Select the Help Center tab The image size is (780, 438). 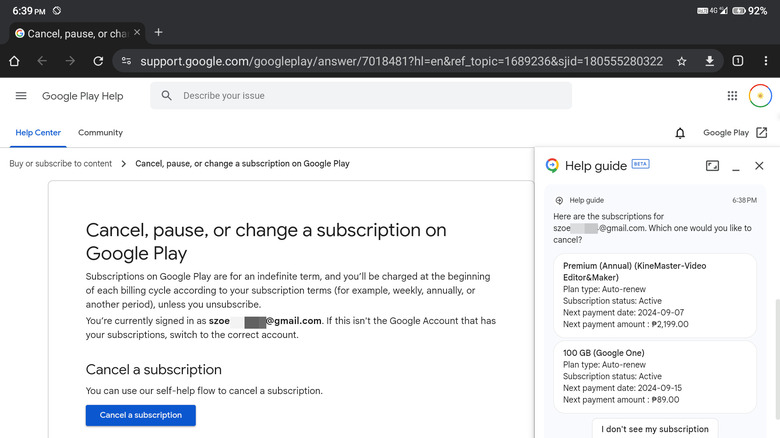(x=37, y=133)
